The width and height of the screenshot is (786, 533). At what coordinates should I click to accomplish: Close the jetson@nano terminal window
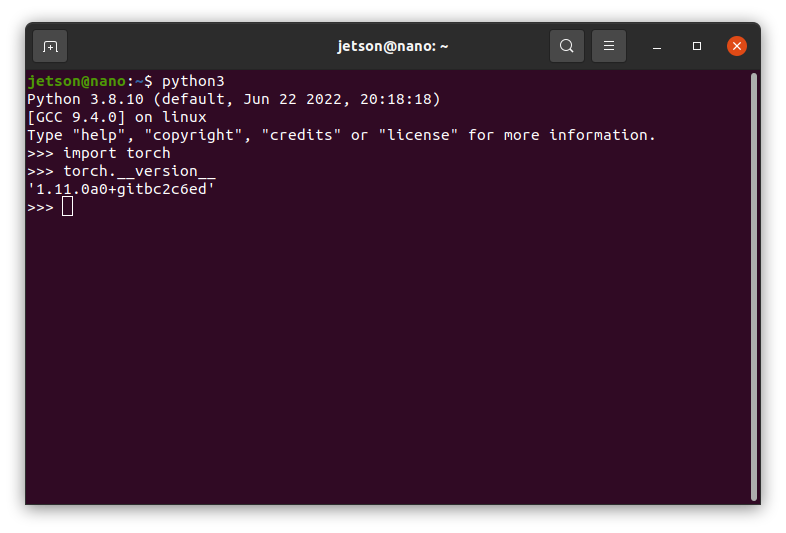point(736,46)
